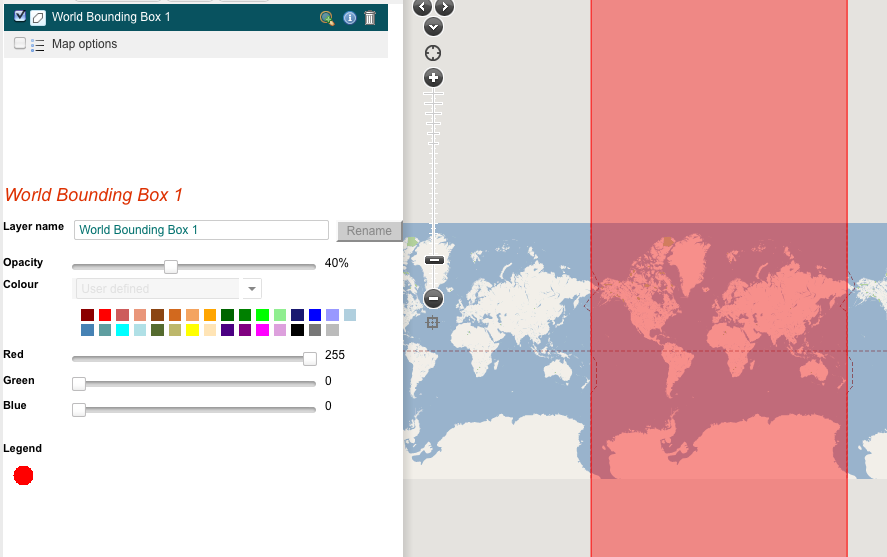Choose the bright yellow colour swatch

click(x=192, y=330)
